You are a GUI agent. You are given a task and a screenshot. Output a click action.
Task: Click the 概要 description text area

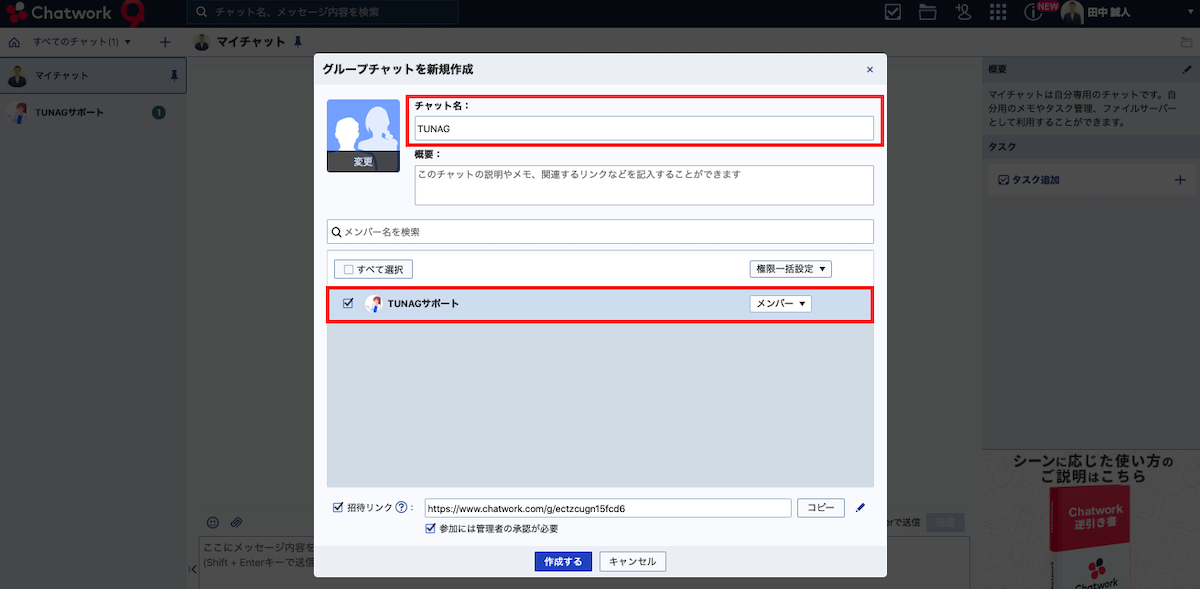click(644, 185)
